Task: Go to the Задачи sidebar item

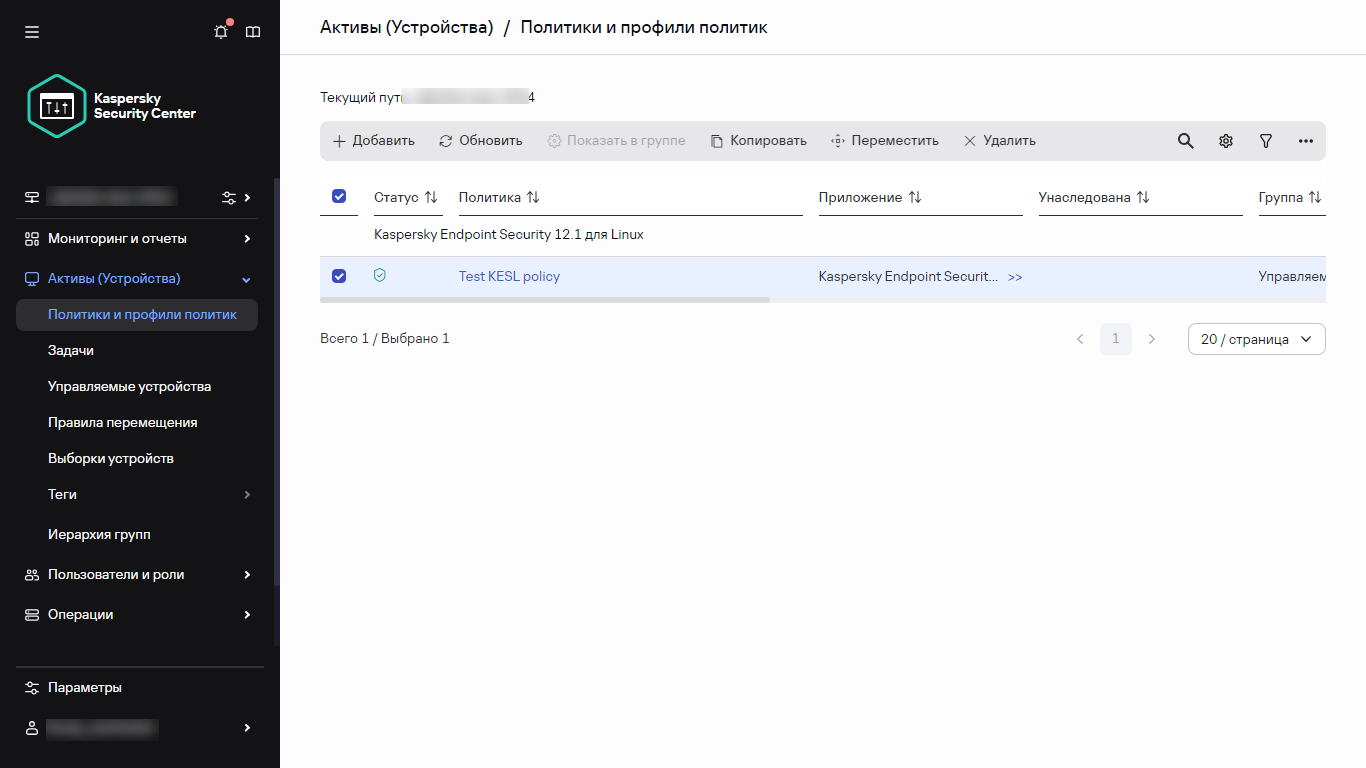Action: (68, 350)
